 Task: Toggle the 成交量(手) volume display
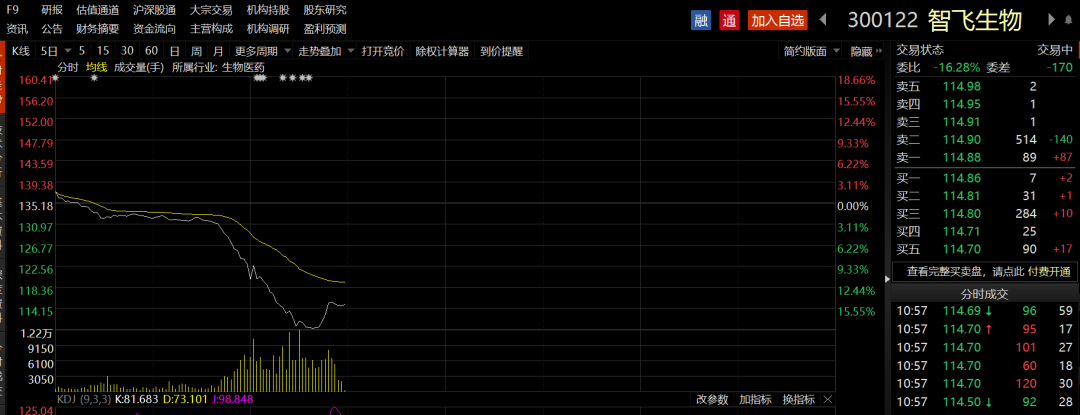(138, 67)
